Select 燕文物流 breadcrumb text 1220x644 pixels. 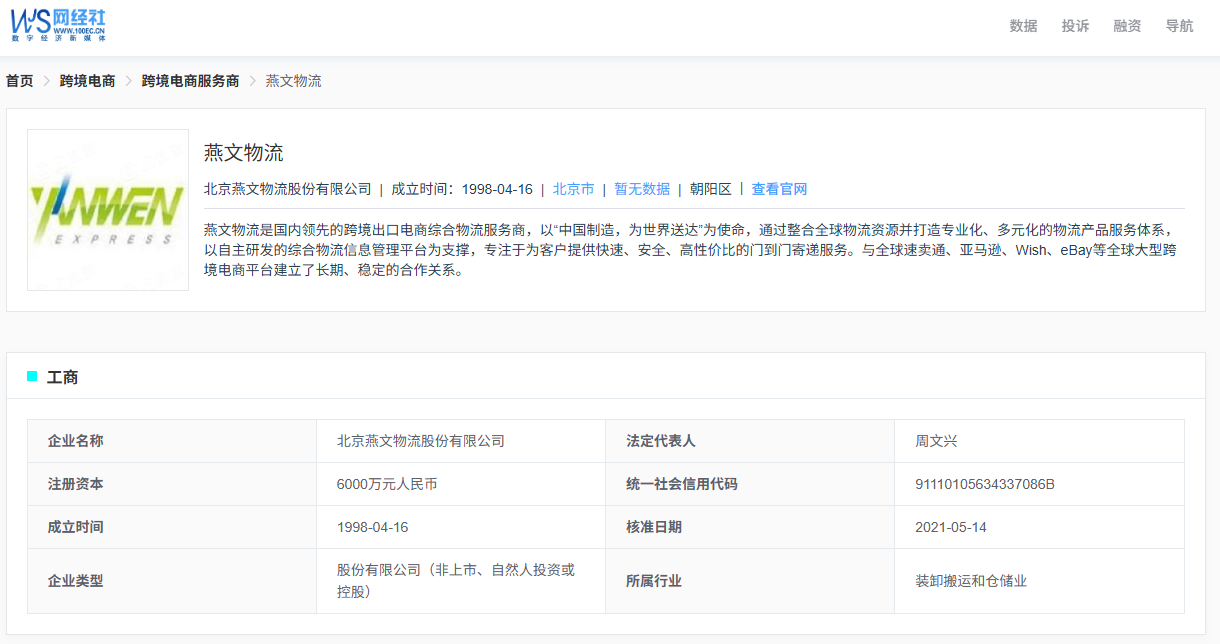coord(293,81)
